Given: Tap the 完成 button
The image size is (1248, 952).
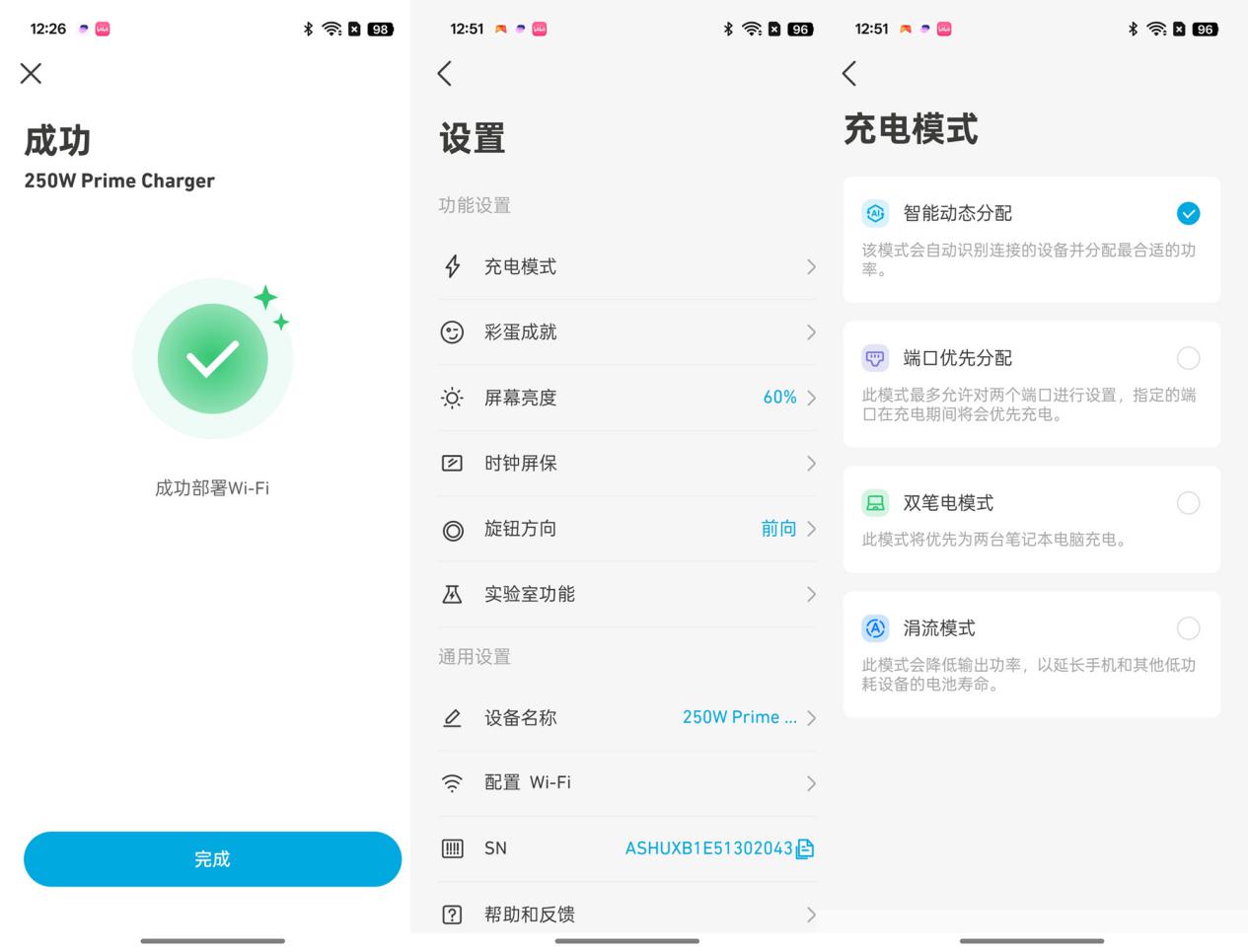Looking at the screenshot, I should [x=212, y=858].
